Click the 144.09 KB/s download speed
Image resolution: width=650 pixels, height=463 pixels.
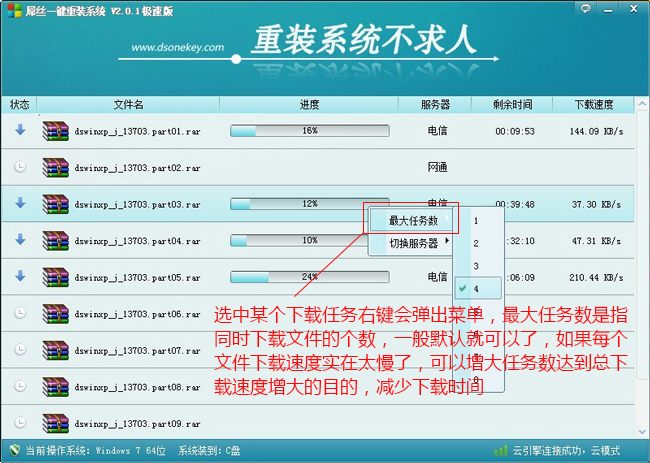point(596,131)
